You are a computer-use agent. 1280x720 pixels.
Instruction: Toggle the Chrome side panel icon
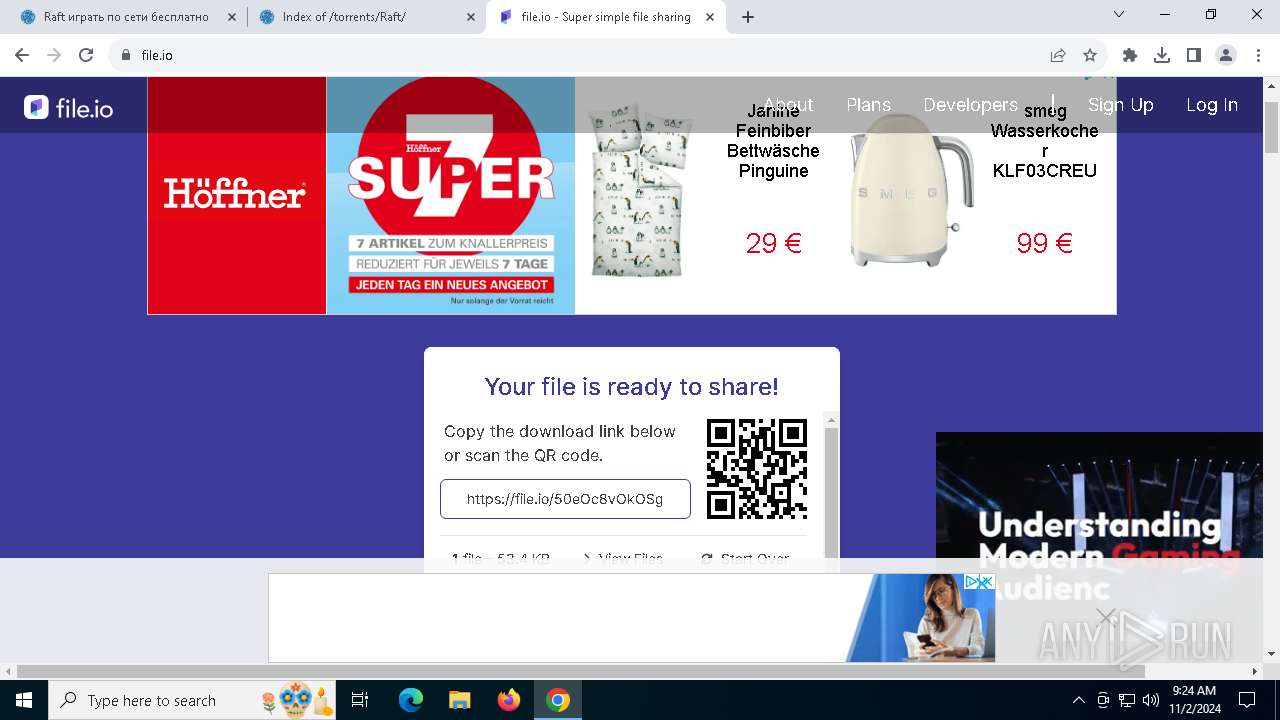[x=1194, y=55]
